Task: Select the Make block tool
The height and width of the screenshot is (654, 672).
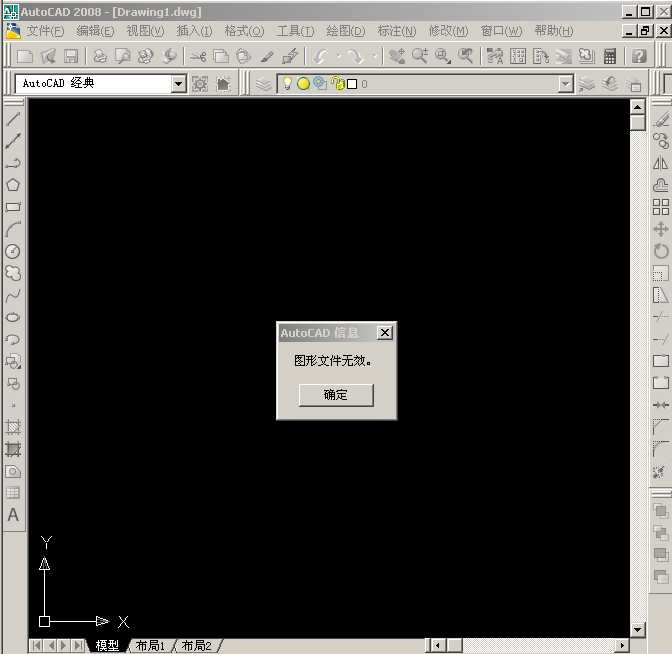Action: point(13,383)
